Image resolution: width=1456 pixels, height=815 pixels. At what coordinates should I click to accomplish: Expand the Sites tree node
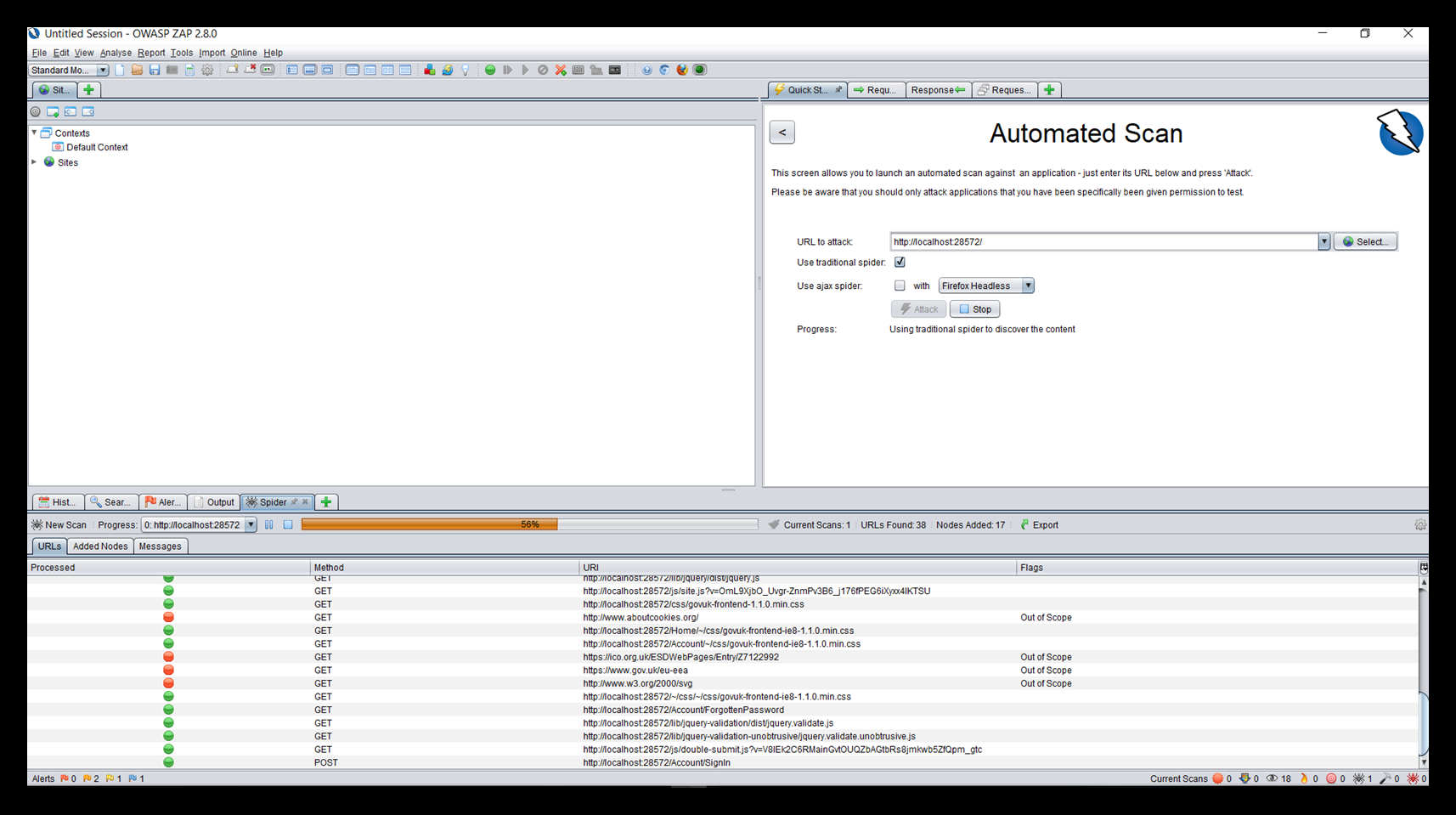coord(34,161)
